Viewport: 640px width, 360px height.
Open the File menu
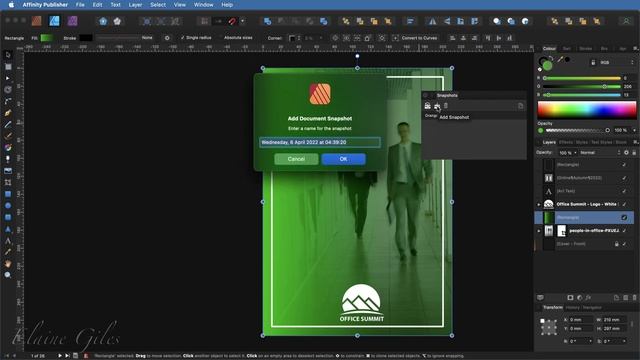pyautogui.click(x=80, y=5)
